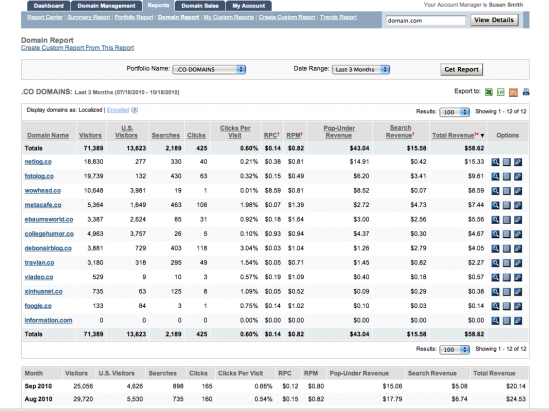
Task: Click the domain.com search input field
Action: tap(426, 20)
